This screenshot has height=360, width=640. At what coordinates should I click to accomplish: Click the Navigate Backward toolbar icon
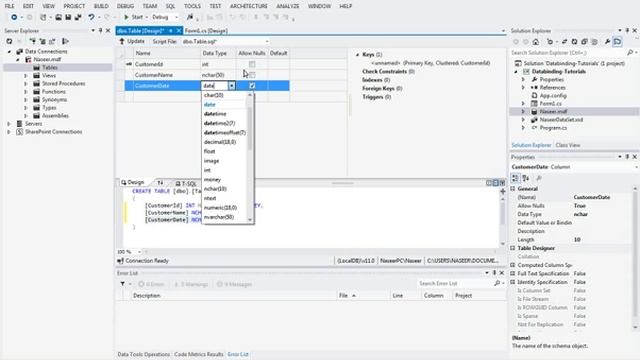pos(14,17)
